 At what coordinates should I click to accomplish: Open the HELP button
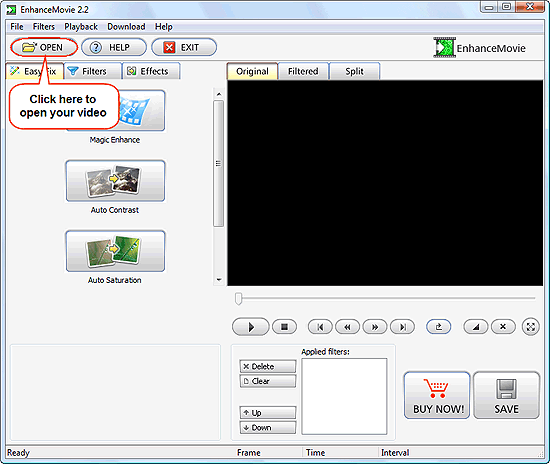point(114,47)
